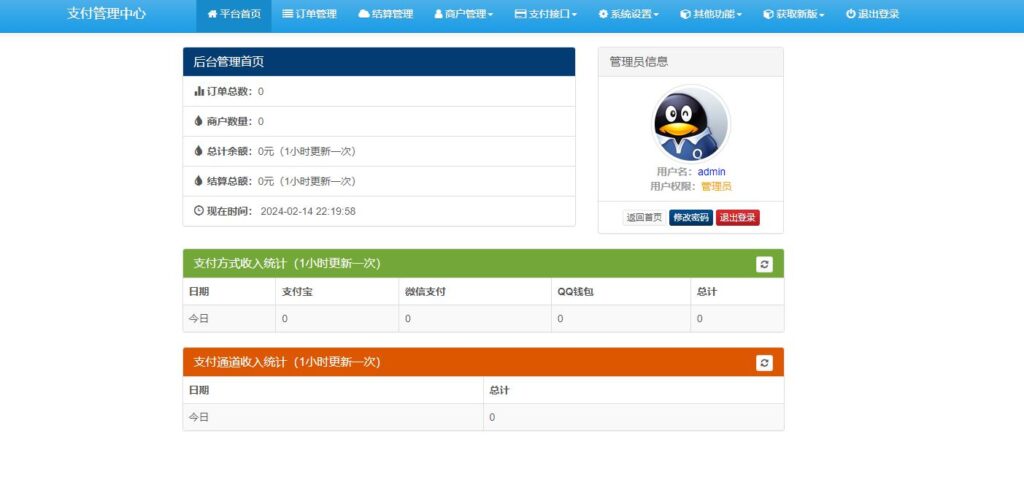Click 退出登录 in the top navbar
The image size is (1024, 477).
click(x=872, y=14)
